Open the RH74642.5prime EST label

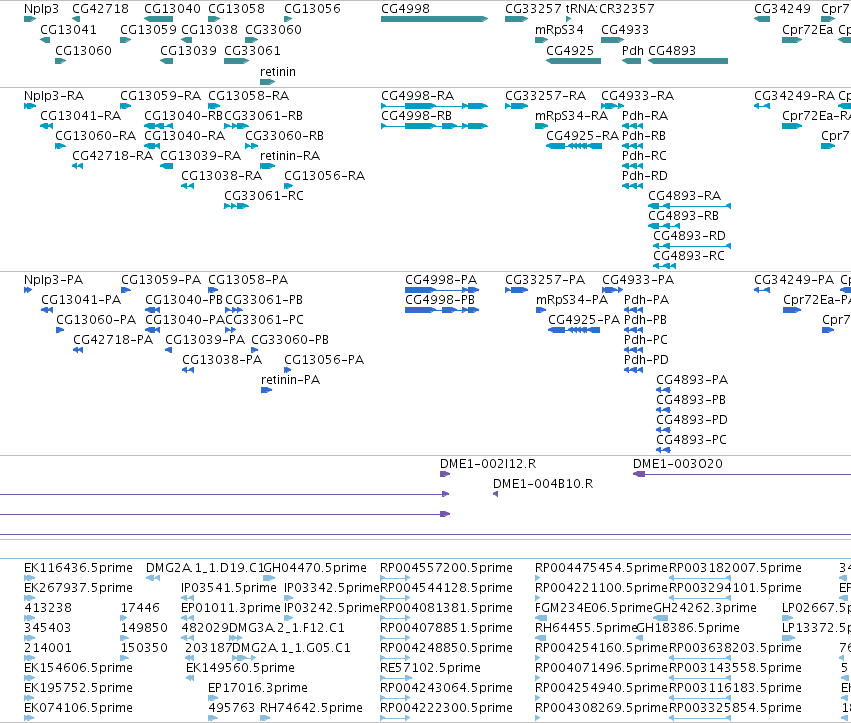(x=312, y=708)
